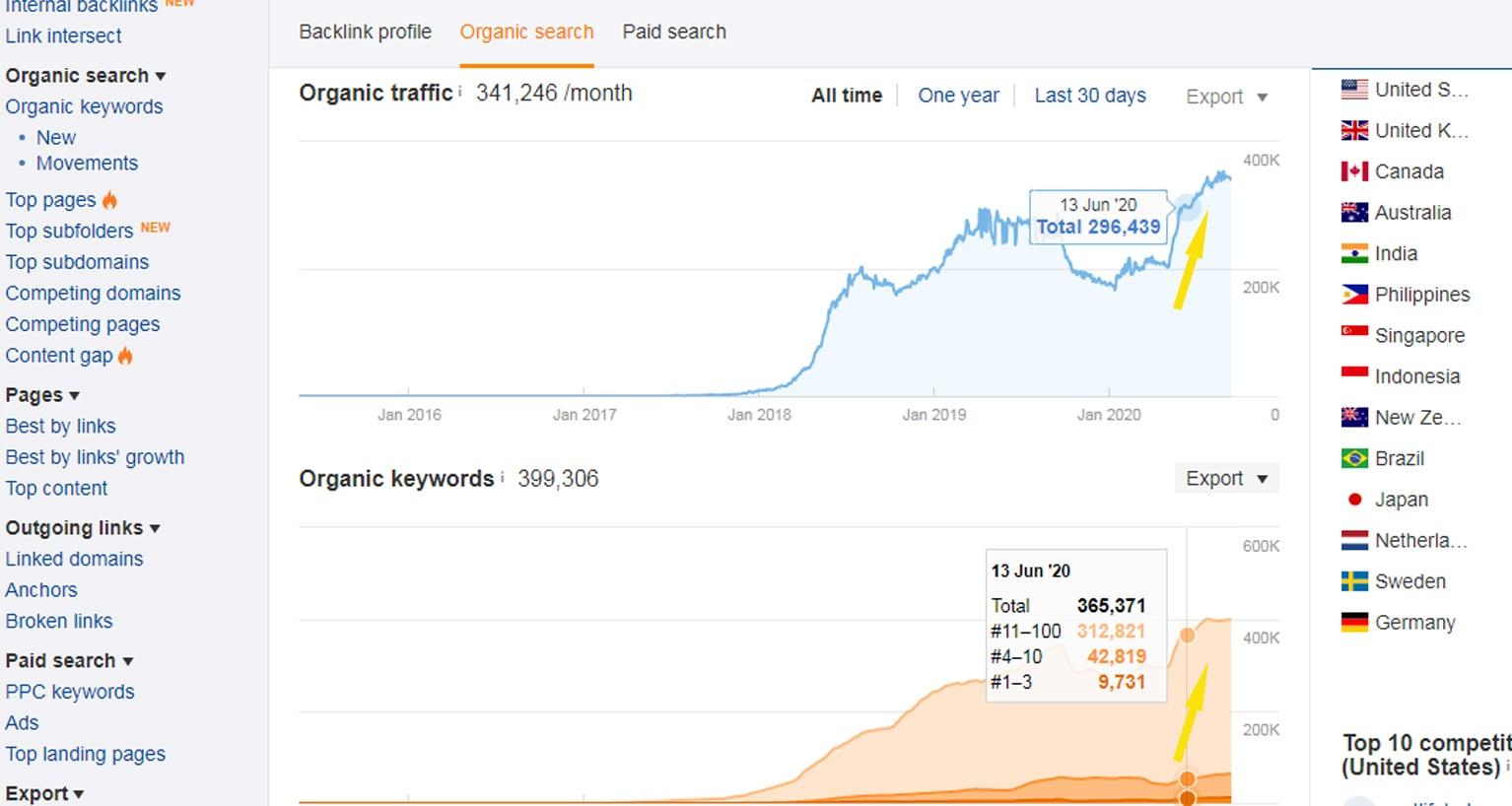
Task: Select the Germany flag icon
Action: 1352,623
